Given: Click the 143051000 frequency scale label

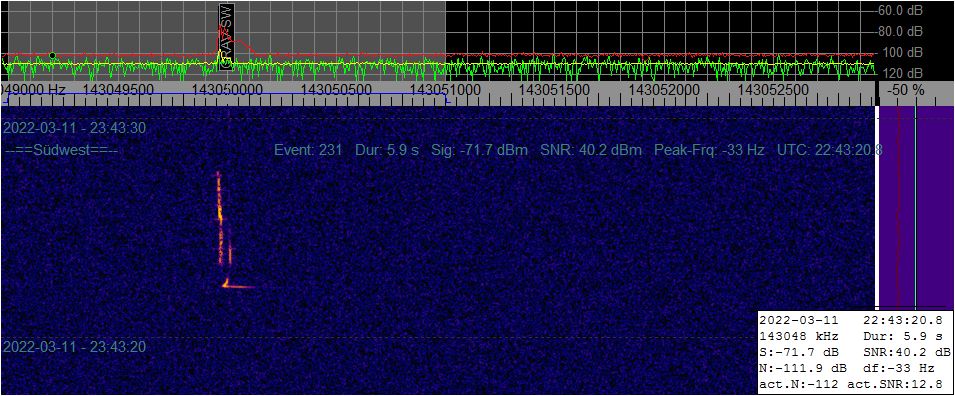Looking at the screenshot, I should point(446,90).
